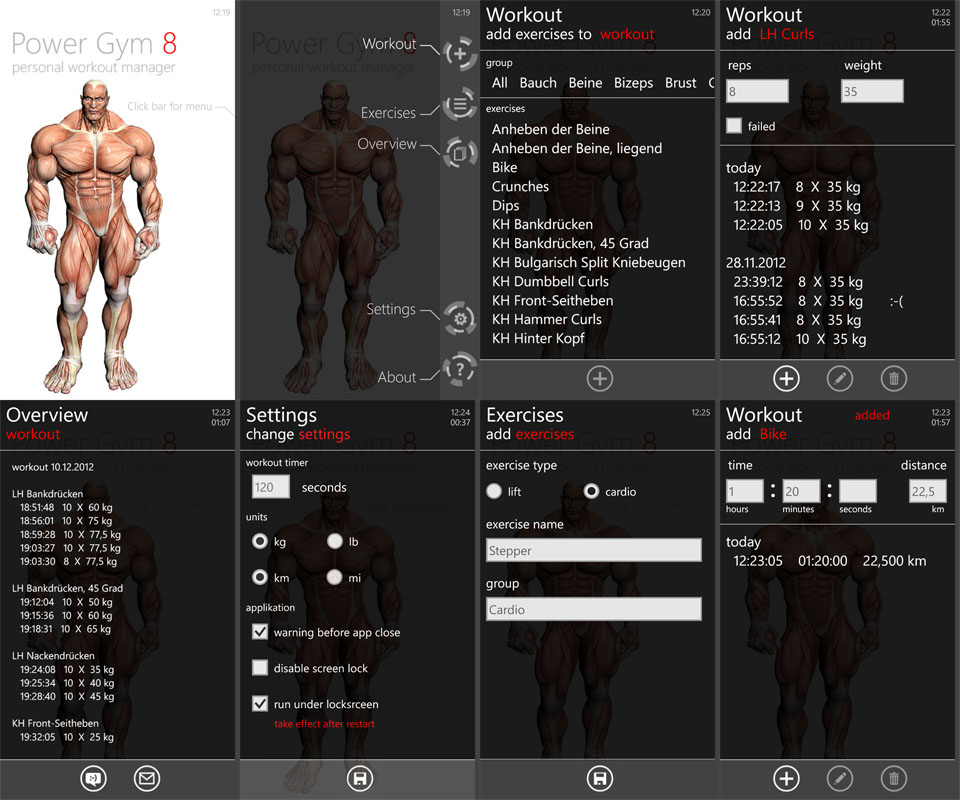Viewport: 960px width, 800px height.
Task: Switch to the Bauch group tab
Action: tap(538, 83)
